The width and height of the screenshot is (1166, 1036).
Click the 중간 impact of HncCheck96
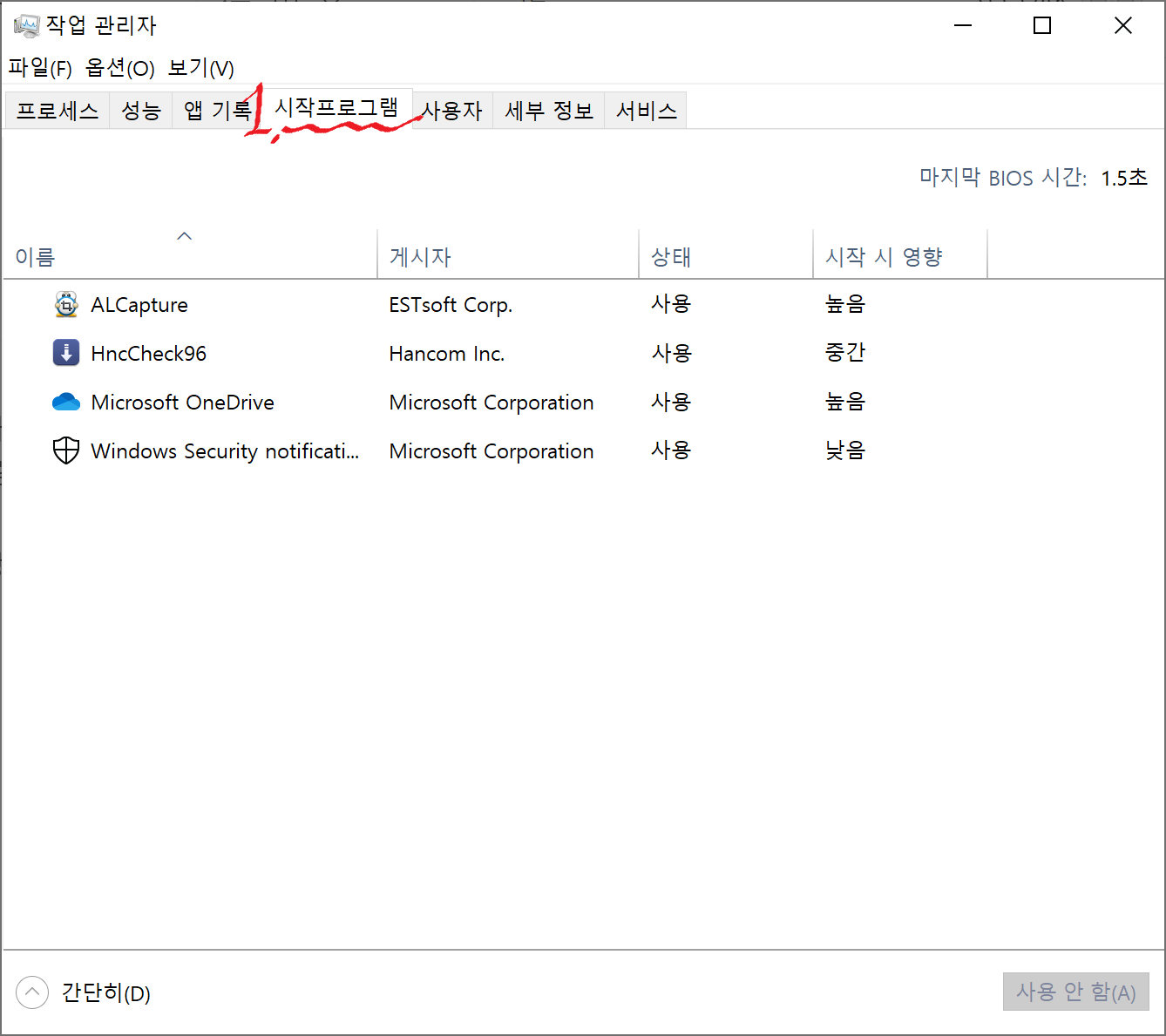click(845, 353)
